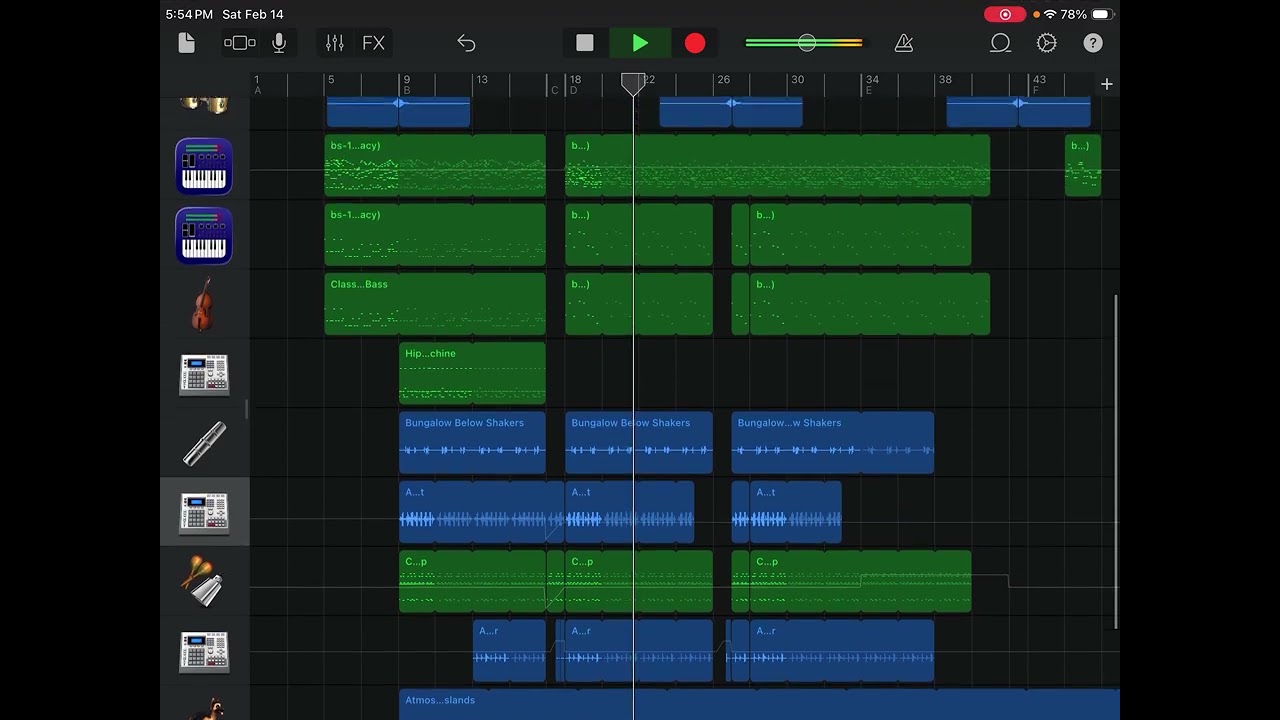Screen dimensions: 1280x720
Task: Undo the last action
Action: pos(466,43)
